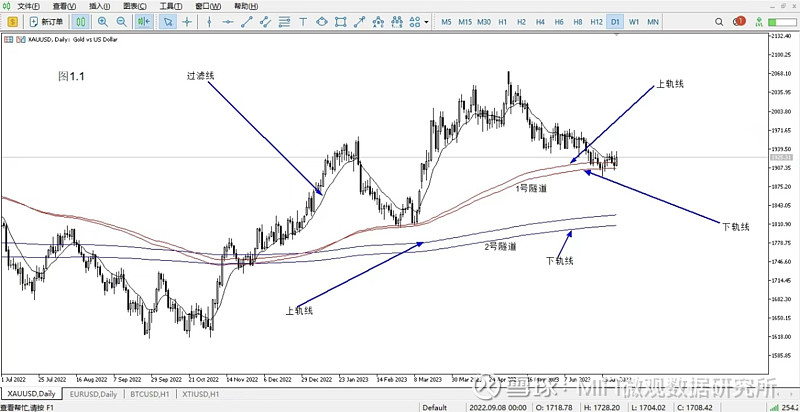The height and width of the screenshot is (412, 800).
Task: Select the text label tool
Action: tap(303, 22)
